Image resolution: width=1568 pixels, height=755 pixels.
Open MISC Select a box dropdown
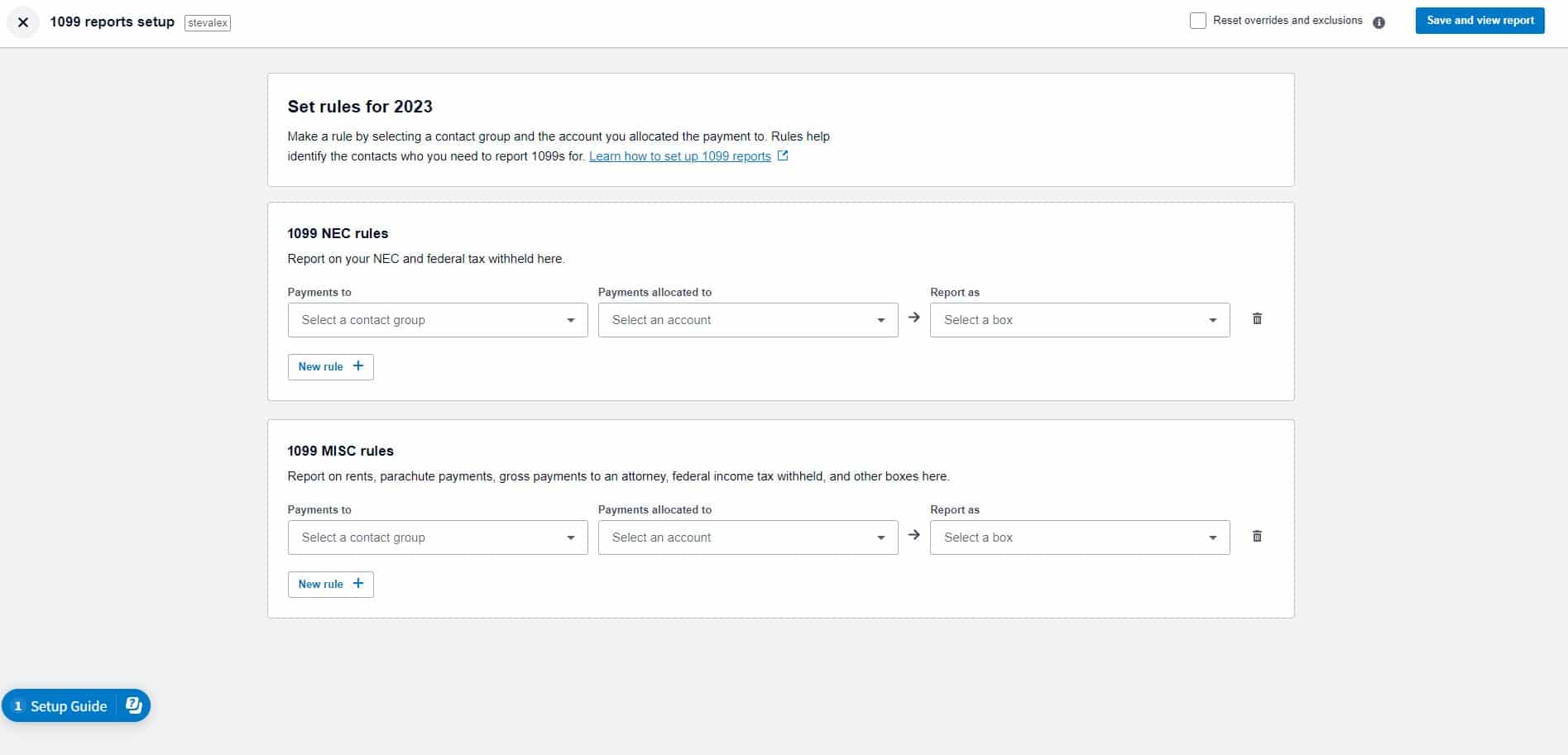1080,538
